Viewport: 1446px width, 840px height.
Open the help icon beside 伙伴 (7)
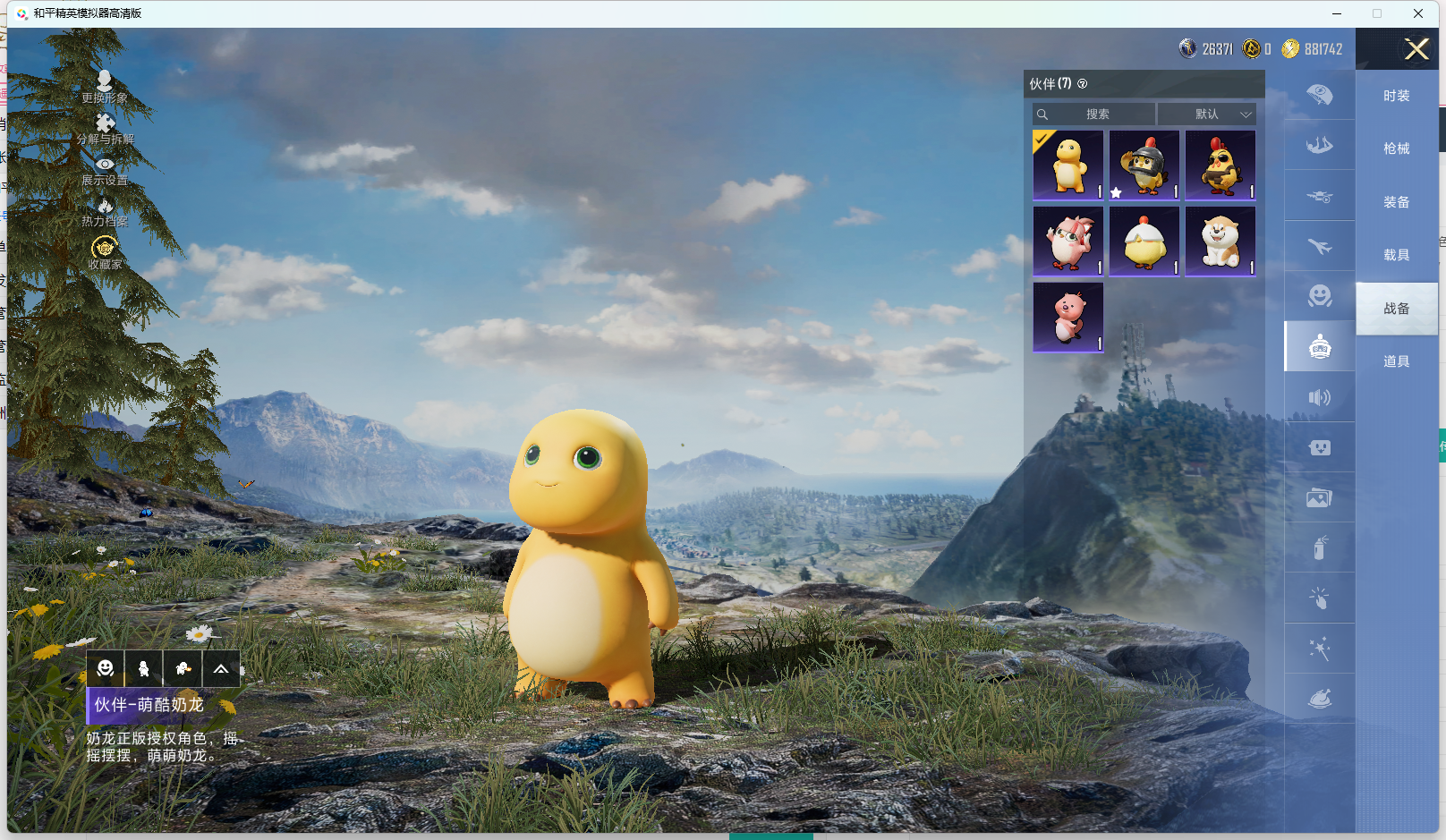1083,84
